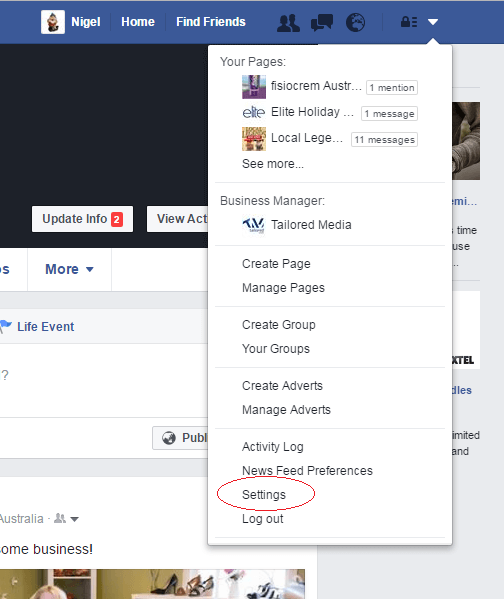
Task: Click the fisiocrem Australia page icon
Action: click(x=254, y=87)
